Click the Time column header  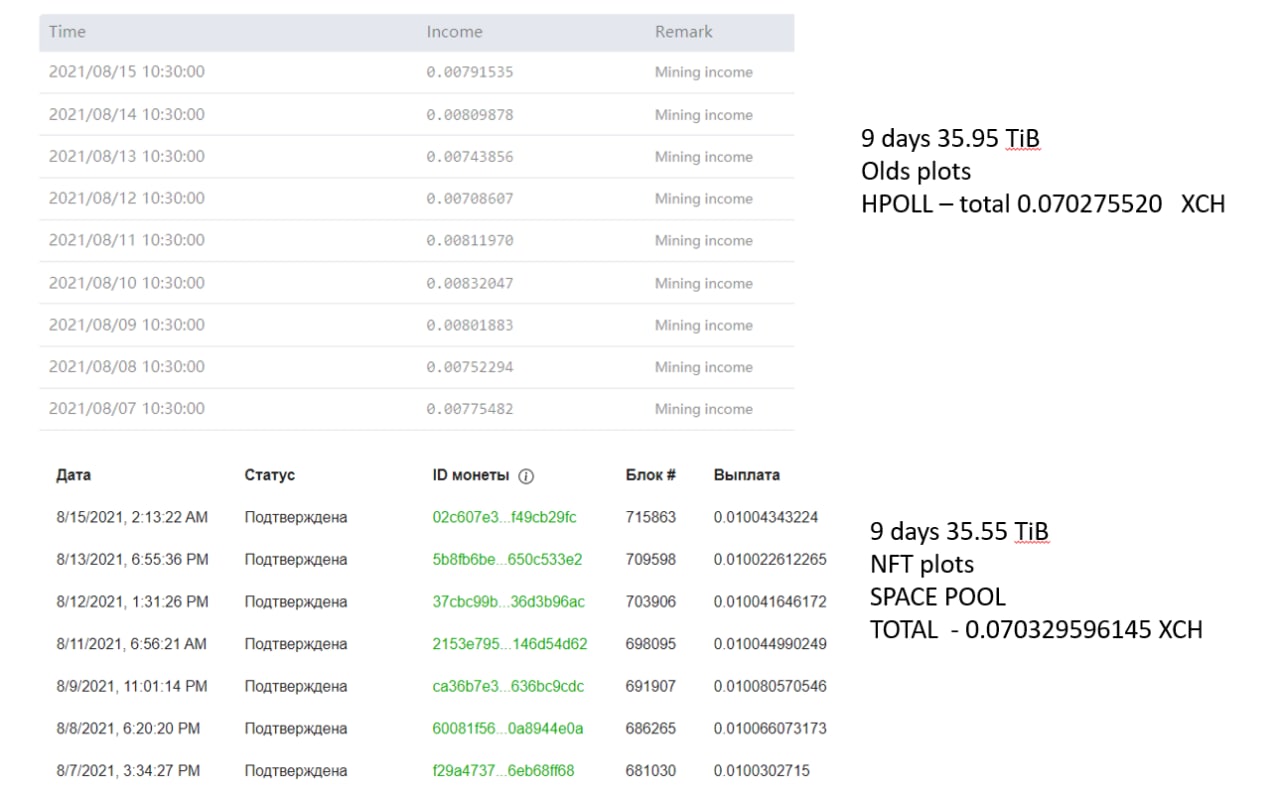click(x=67, y=31)
